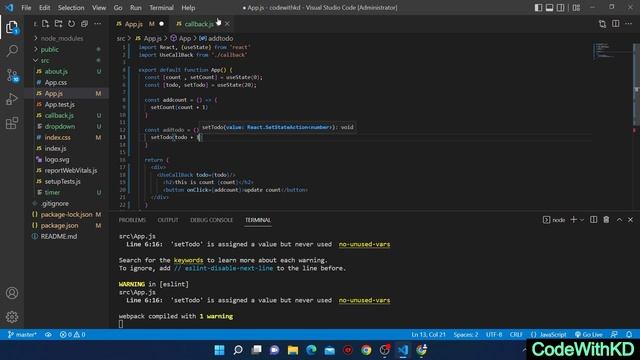Add a new terminal with plus icon

[573, 220]
